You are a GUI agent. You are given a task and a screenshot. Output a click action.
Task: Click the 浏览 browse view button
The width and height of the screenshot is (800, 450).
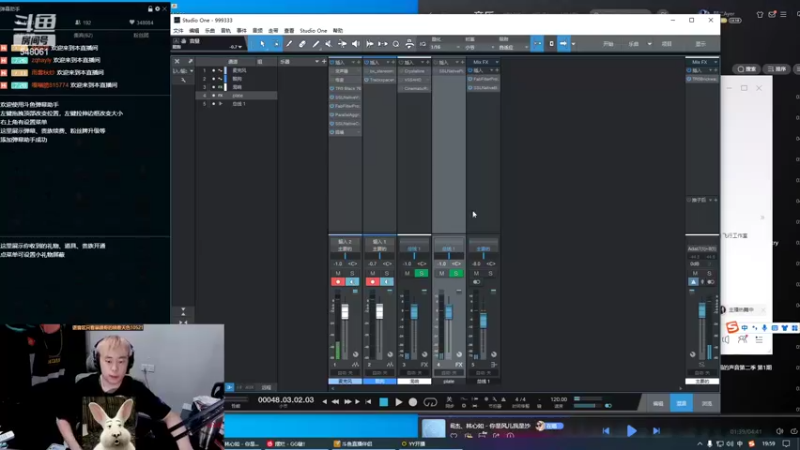(706, 403)
